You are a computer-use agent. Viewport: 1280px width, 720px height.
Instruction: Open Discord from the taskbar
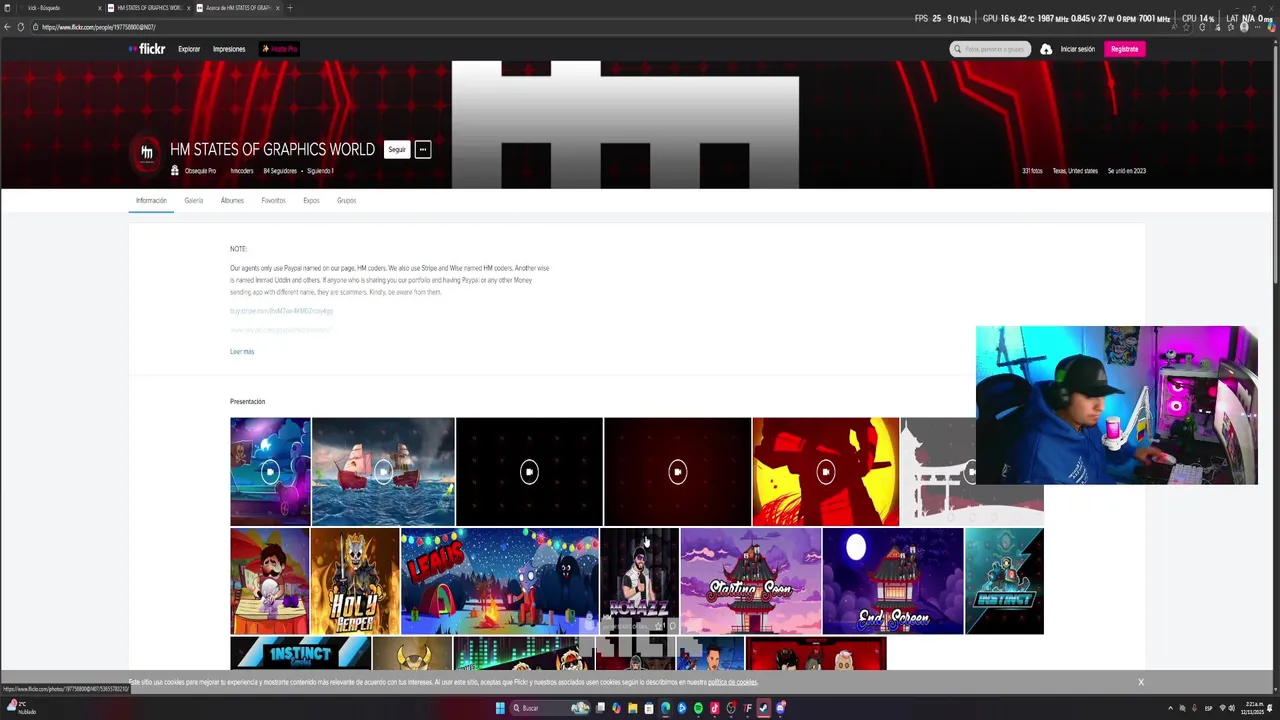[780, 708]
